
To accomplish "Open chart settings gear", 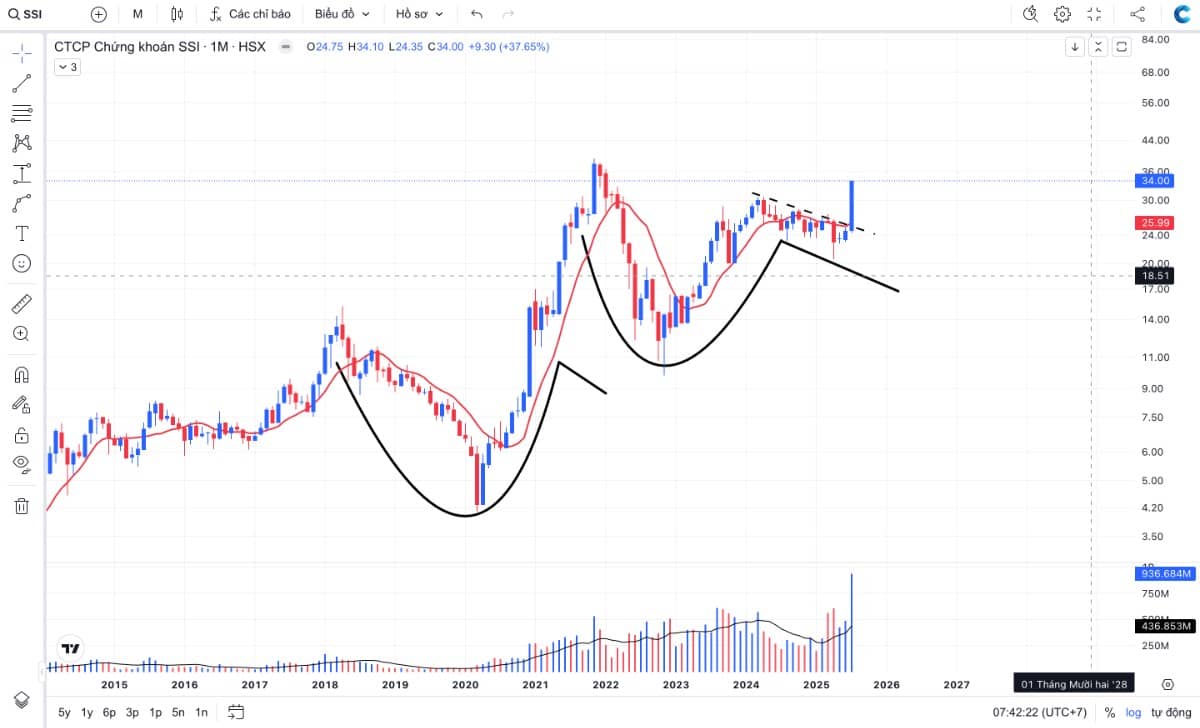I will coord(1062,14).
